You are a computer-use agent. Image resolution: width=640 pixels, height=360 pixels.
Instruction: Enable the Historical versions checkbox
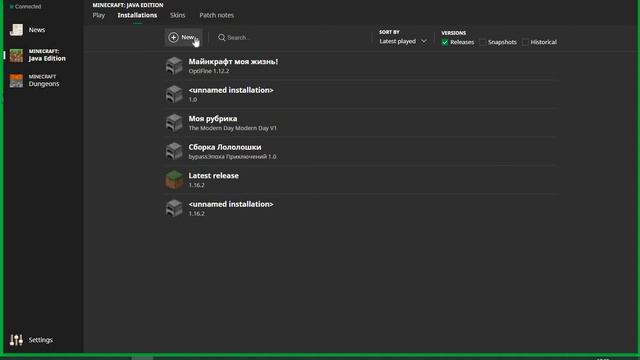525,42
